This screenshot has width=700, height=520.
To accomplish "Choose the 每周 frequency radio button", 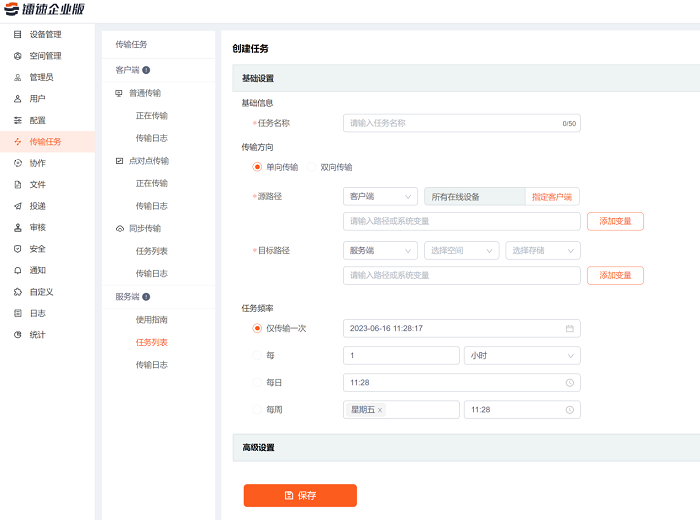I will coord(257,409).
